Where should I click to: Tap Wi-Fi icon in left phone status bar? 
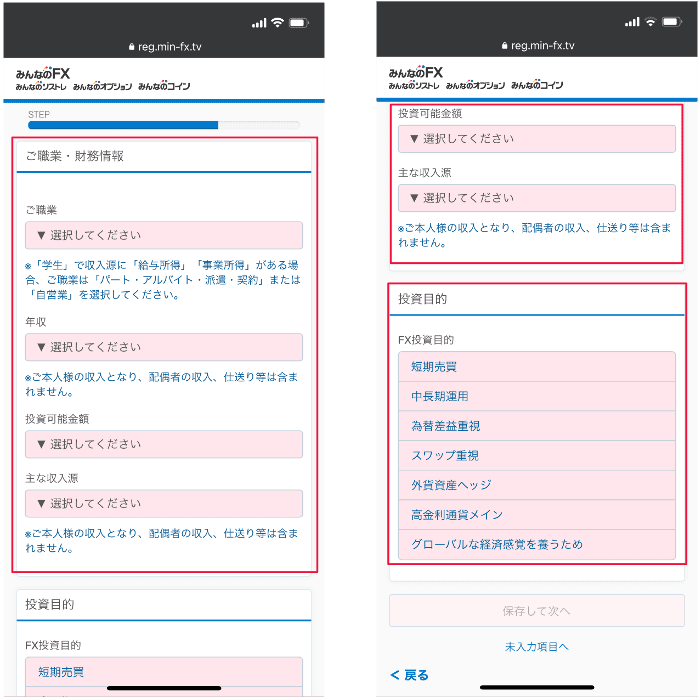point(278,22)
